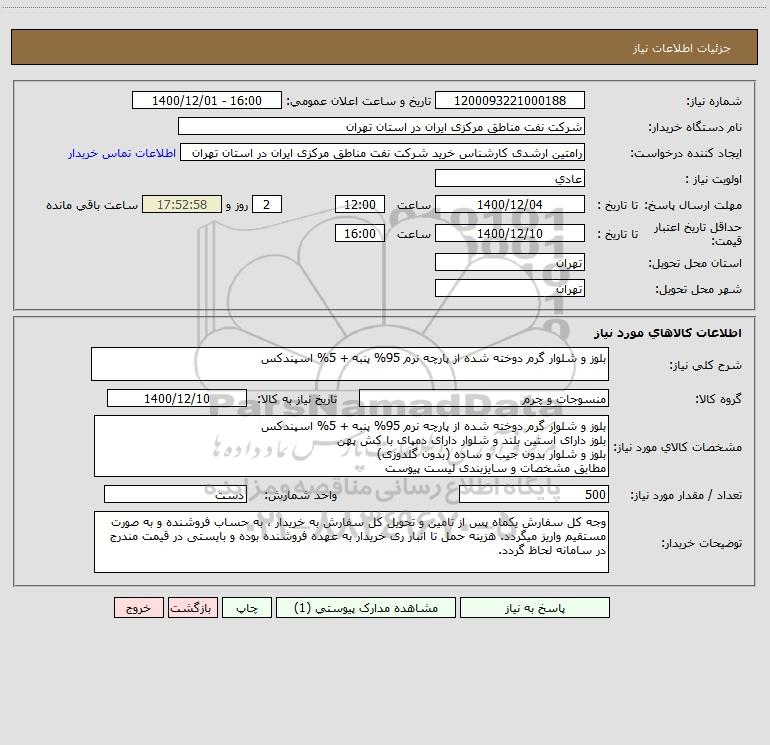
Task: Click the شهر محل تحویل label
Action: pyautogui.click(x=698, y=289)
